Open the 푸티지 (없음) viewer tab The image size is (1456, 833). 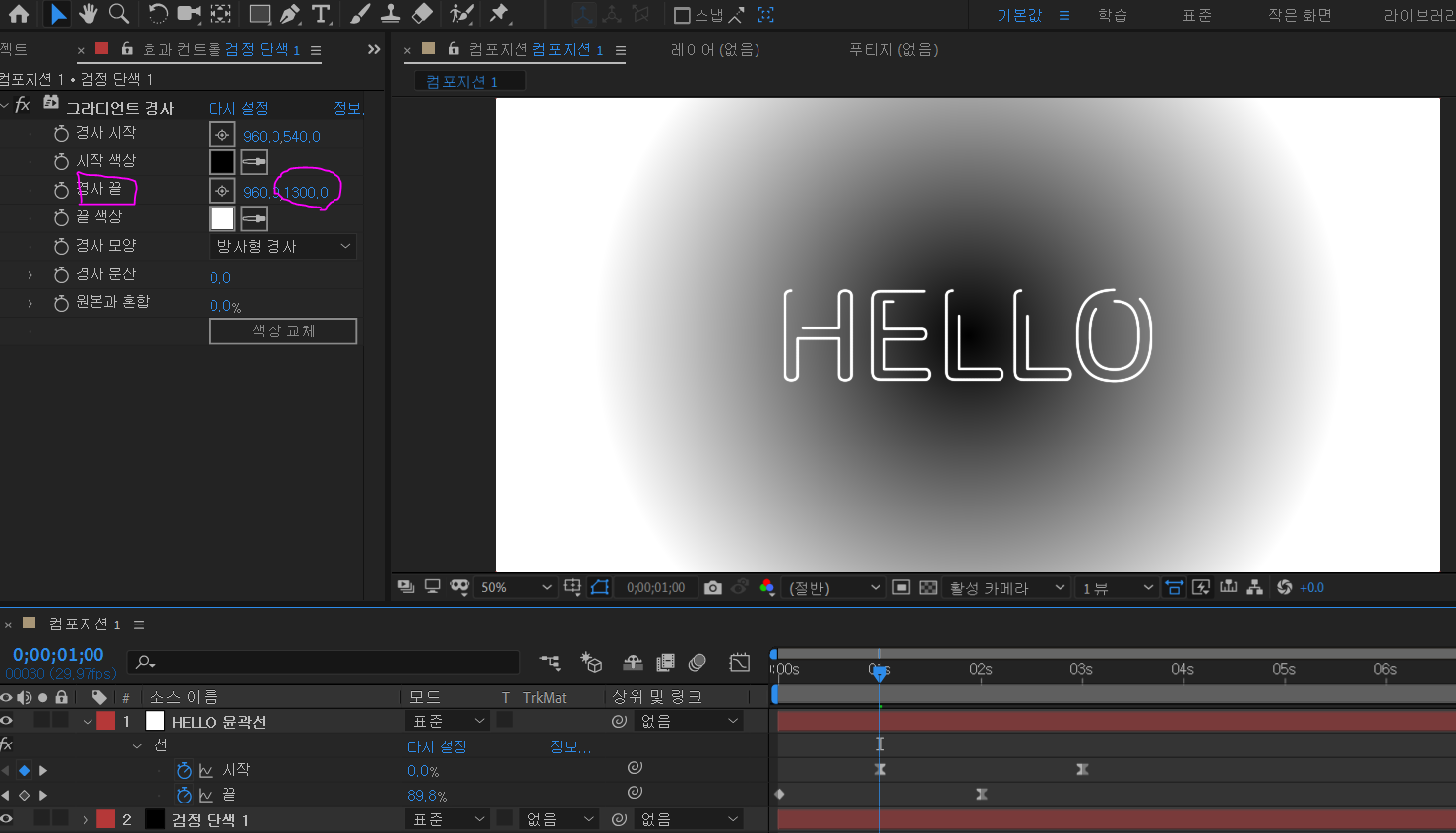[x=893, y=49]
